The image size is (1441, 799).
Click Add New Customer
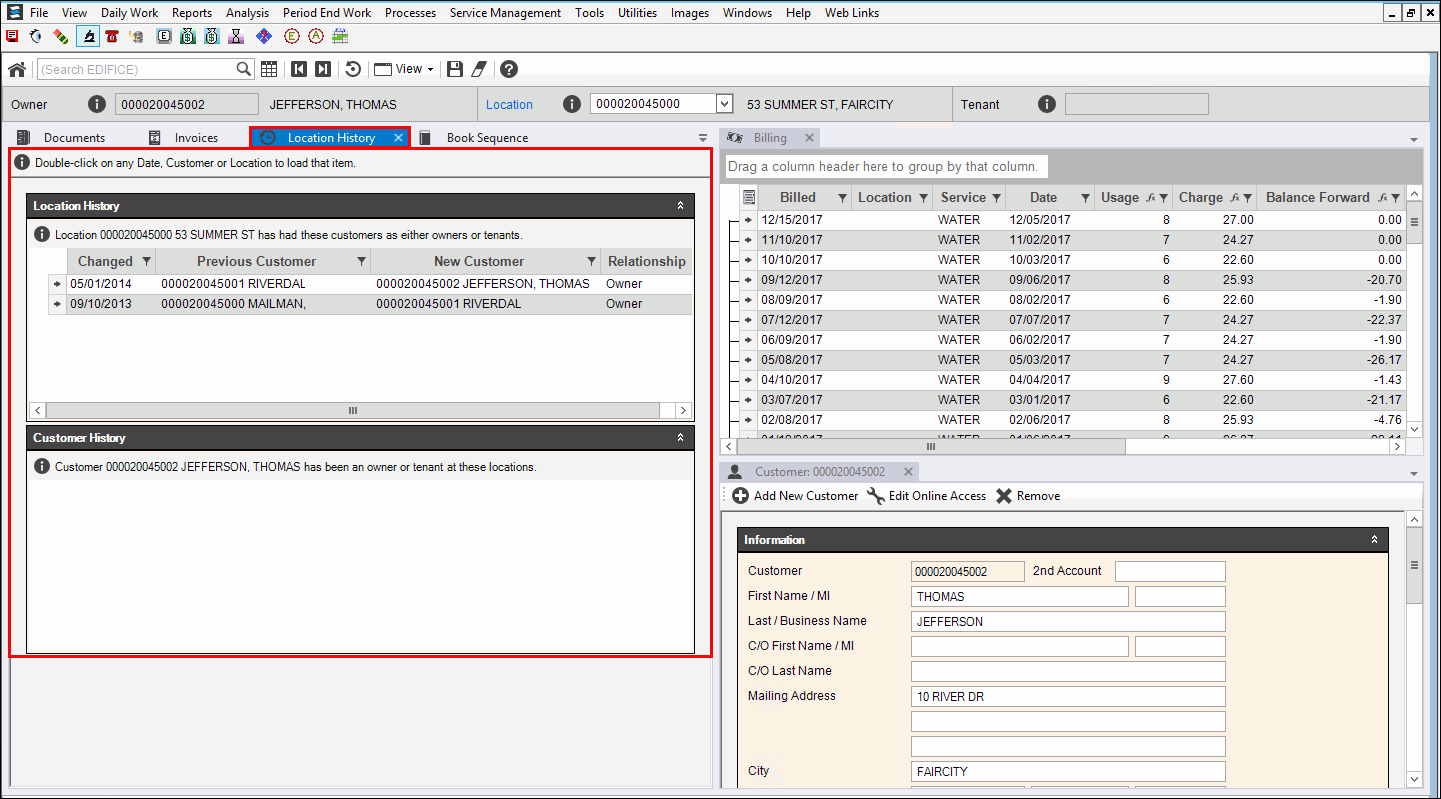796,496
